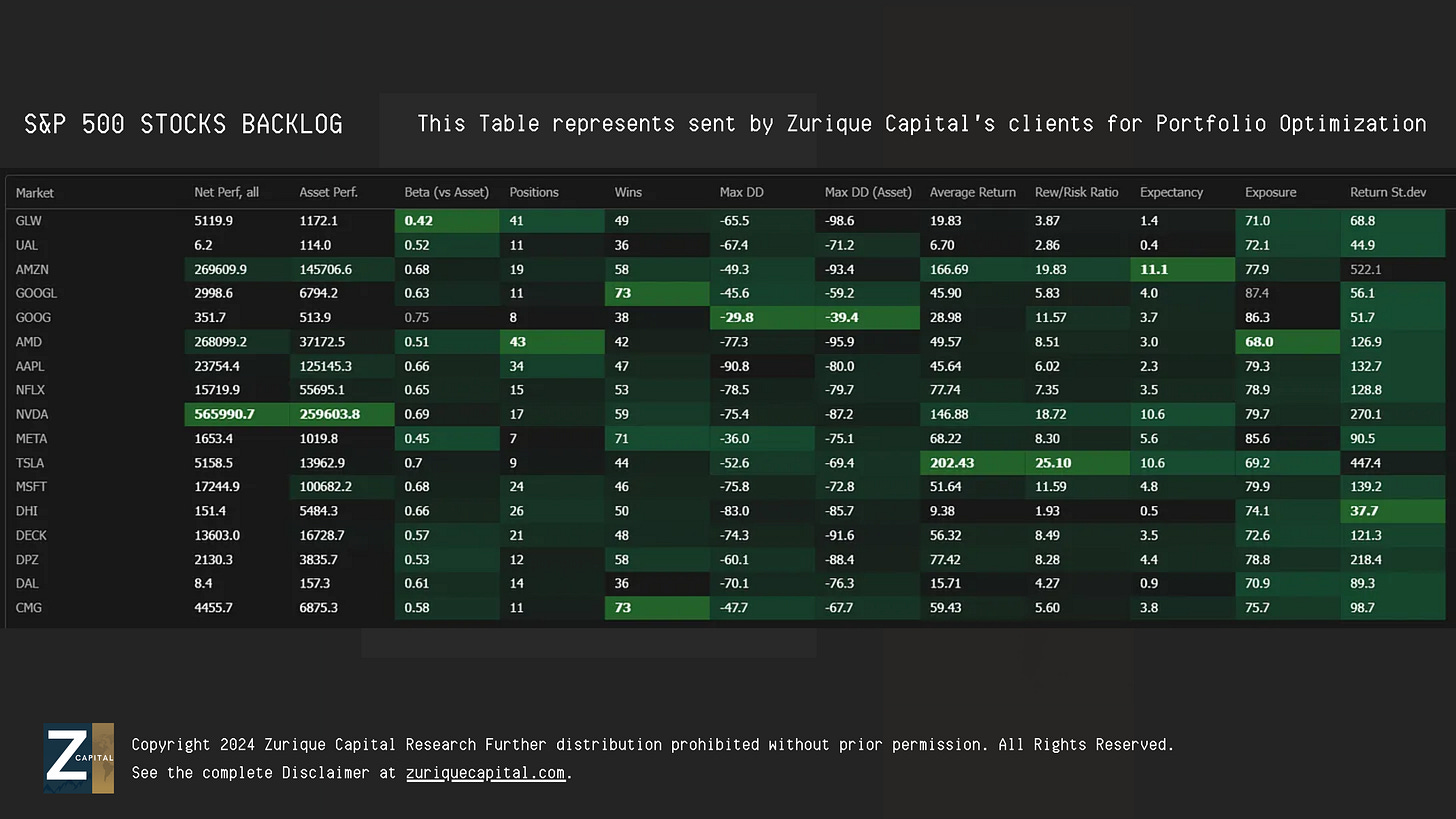Sort by the Positions column header
The image size is (1456, 819).
point(534,192)
